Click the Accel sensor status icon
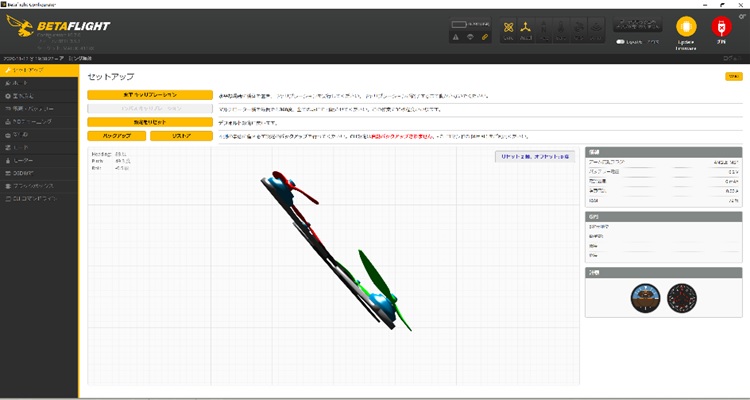 pyautogui.click(x=526, y=30)
